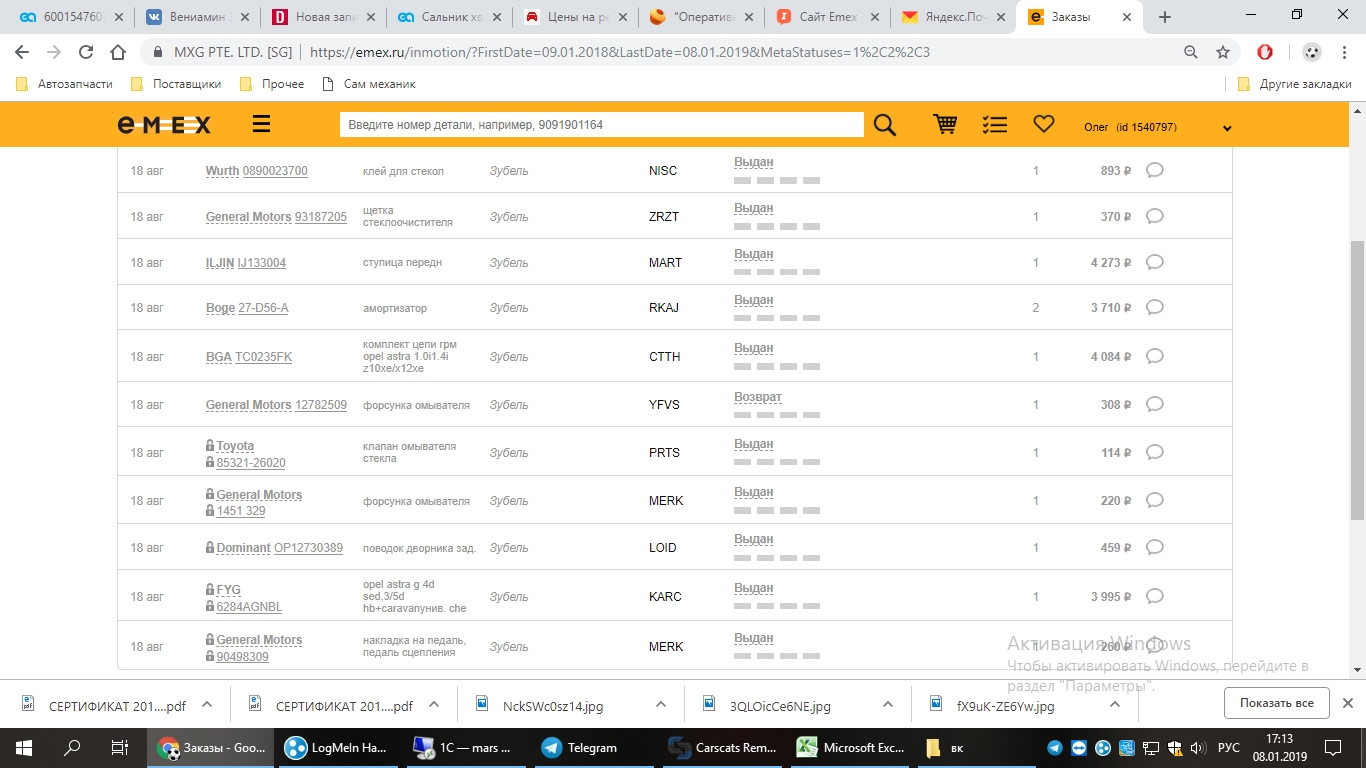The height and width of the screenshot is (768, 1366).
Task: Click the NISC code in the Wurth row
Action: pyautogui.click(x=663, y=171)
